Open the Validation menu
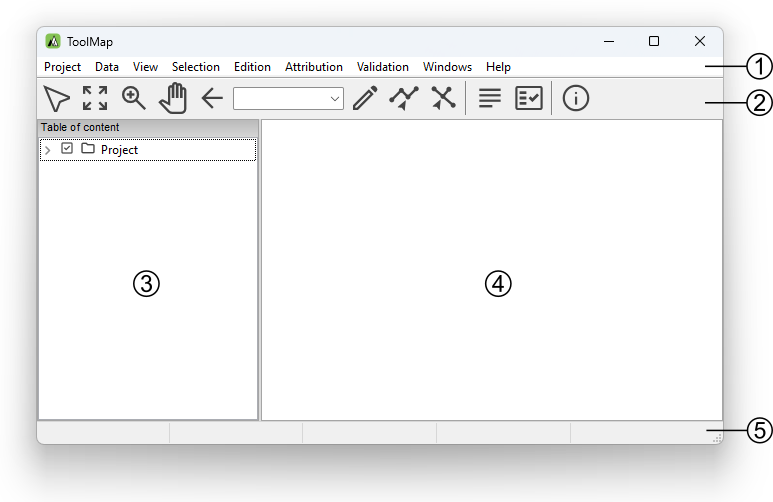The width and height of the screenshot is (773, 502). pos(383,67)
